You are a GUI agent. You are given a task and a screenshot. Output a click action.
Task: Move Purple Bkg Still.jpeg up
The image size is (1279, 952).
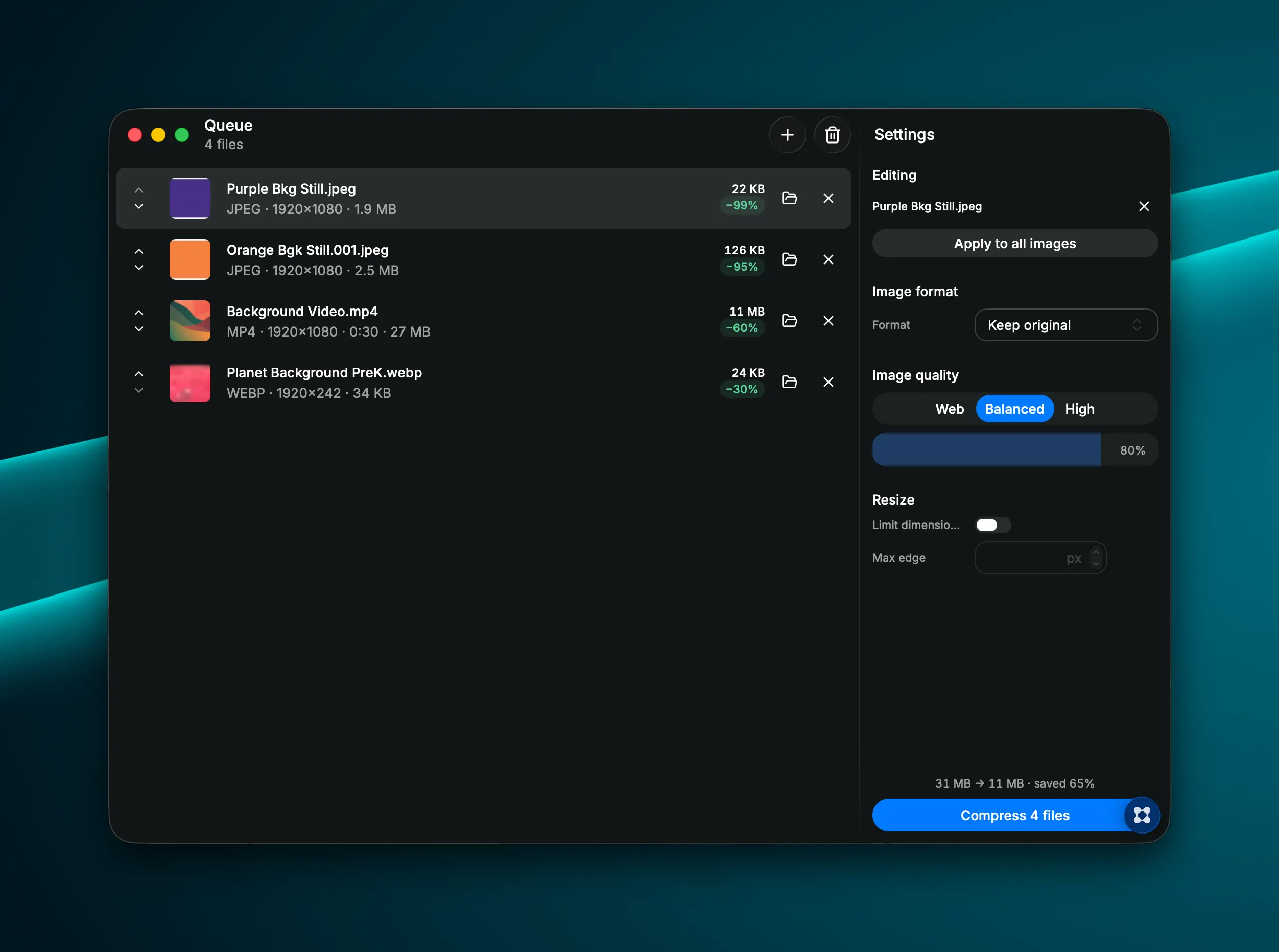[139, 190]
